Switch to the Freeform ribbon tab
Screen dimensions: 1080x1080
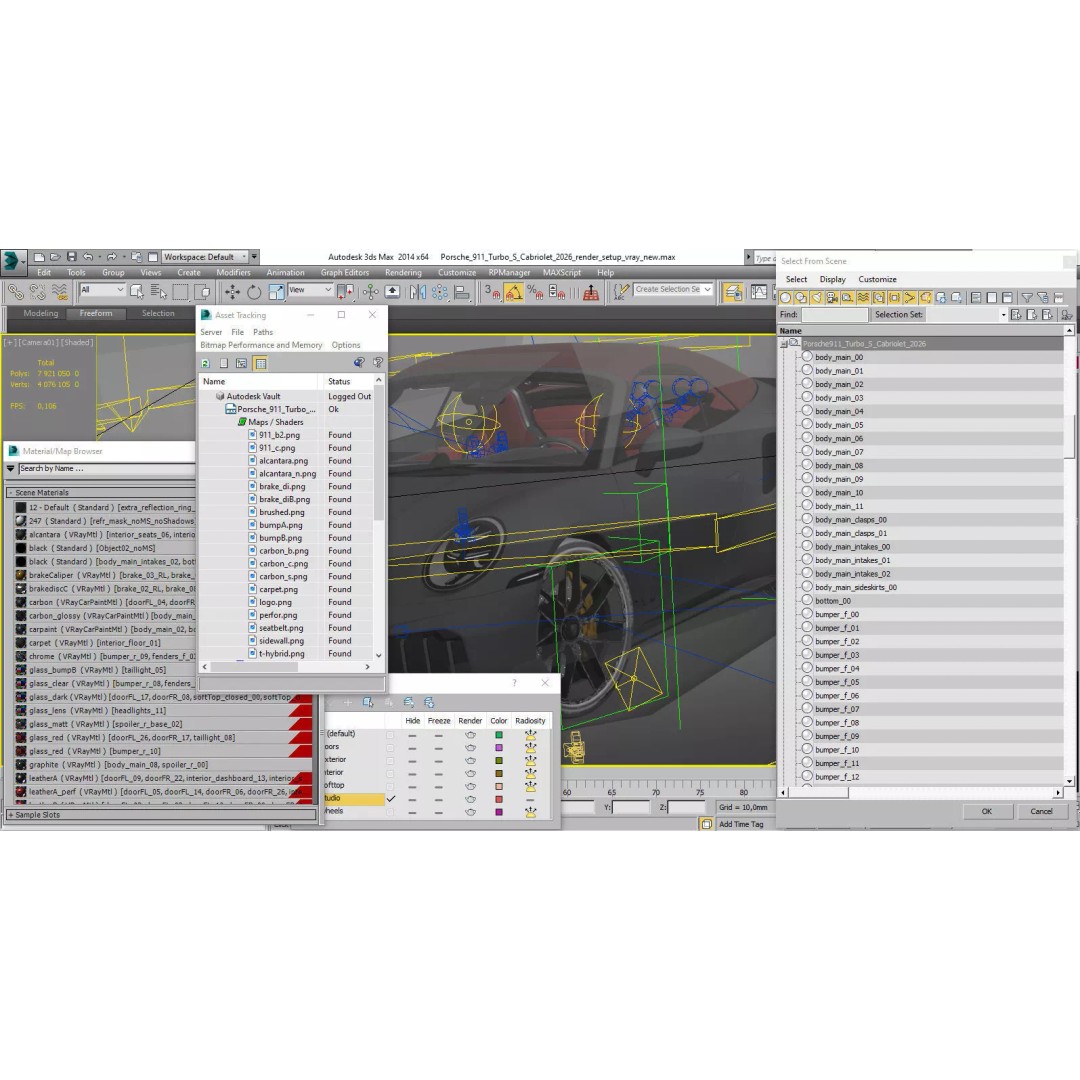[x=96, y=313]
